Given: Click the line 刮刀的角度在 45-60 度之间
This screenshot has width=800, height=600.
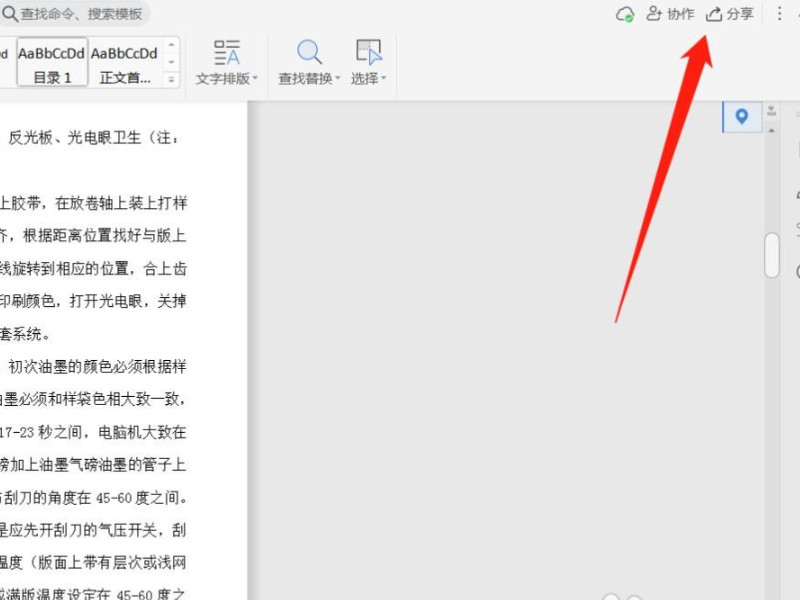Looking at the screenshot, I should pyautogui.click(x=93, y=497).
